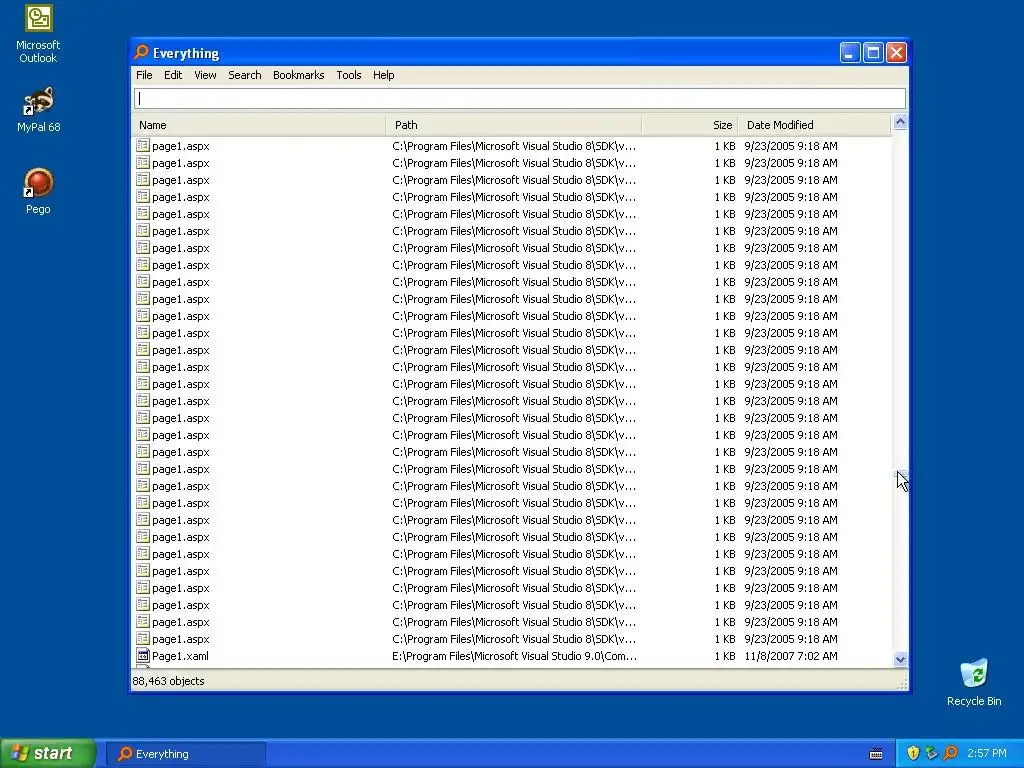The width and height of the screenshot is (1024, 768).
Task: Click the Everything taskbar button
Action: click(185, 754)
